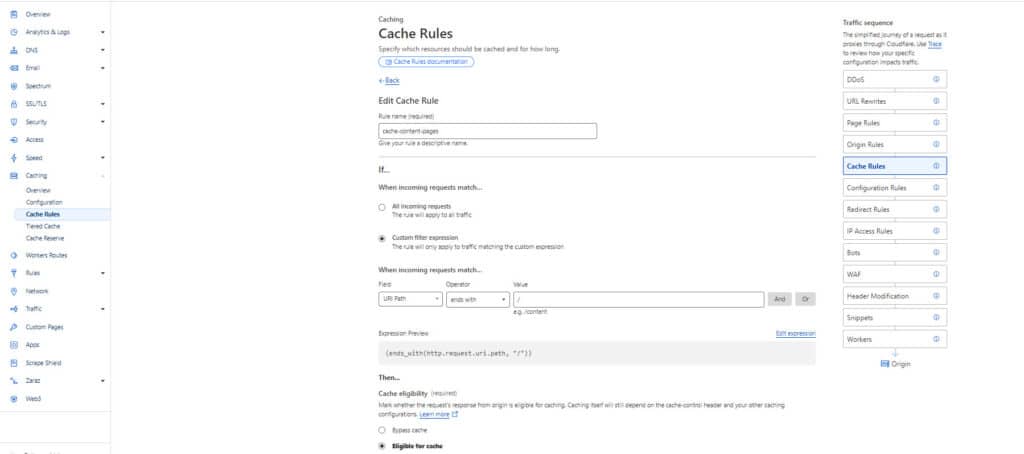
Task: Open the Field dropdown showing URI Path
Action: (x=411, y=299)
